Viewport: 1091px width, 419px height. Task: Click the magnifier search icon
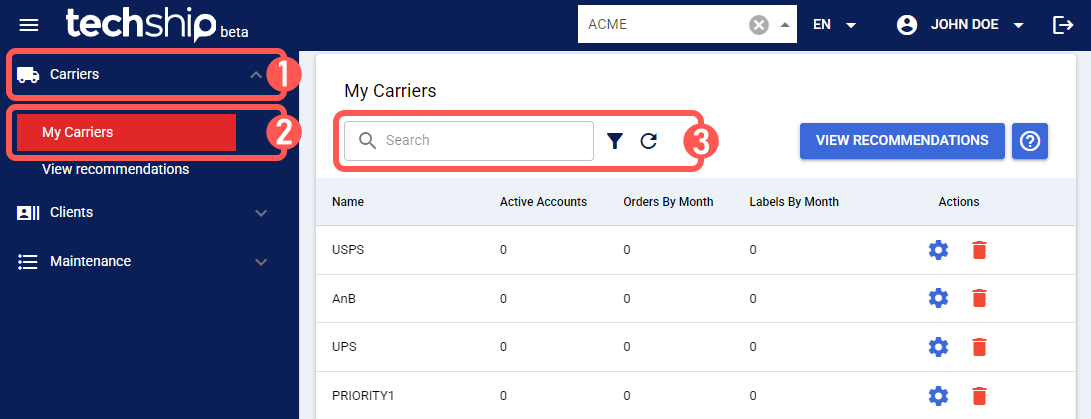tap(367, 141)
